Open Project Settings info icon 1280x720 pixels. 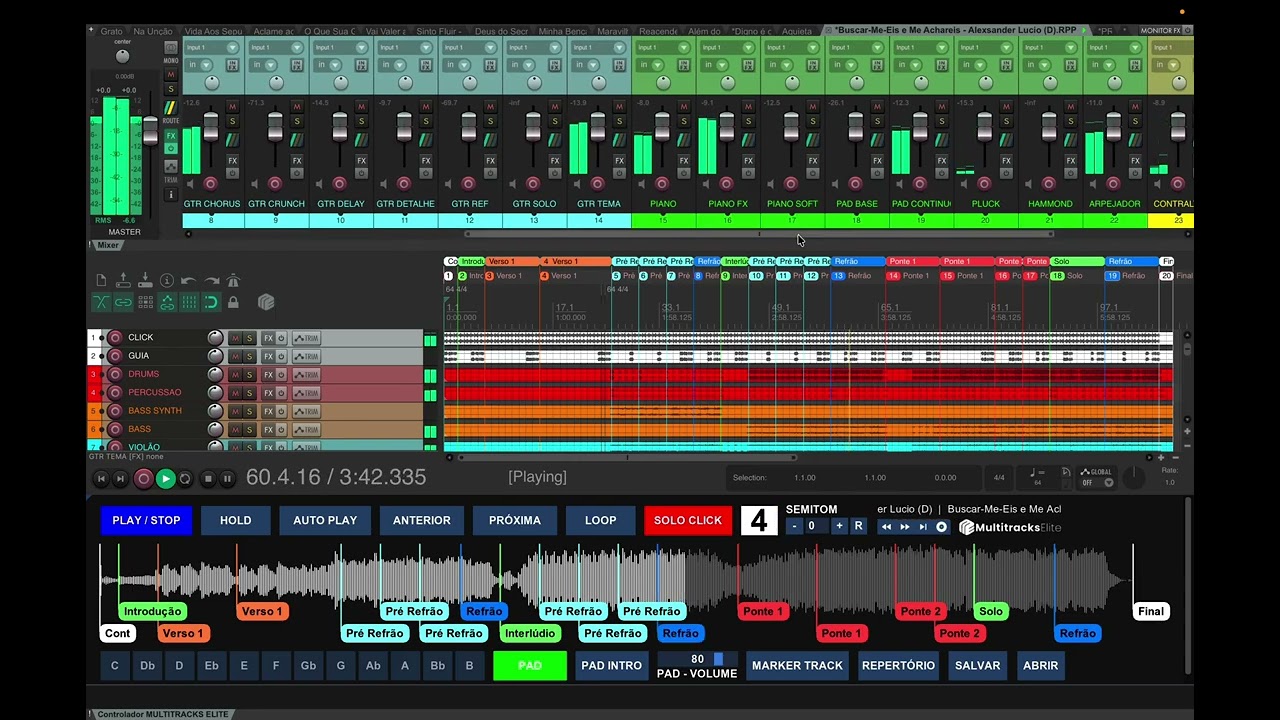(x=167, y=281)
